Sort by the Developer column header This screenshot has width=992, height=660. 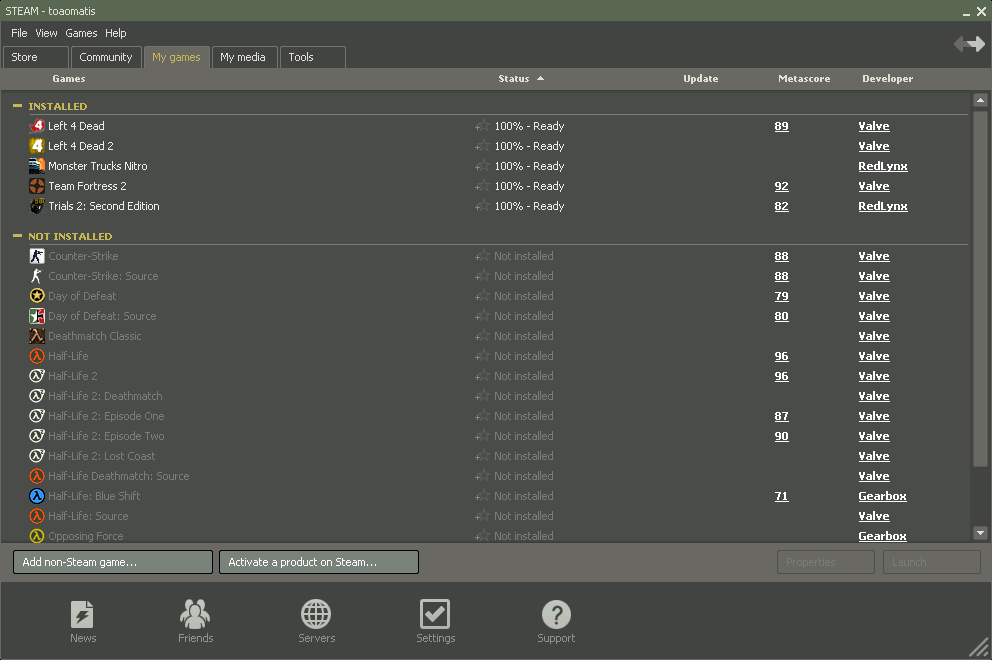coord(887,78)
